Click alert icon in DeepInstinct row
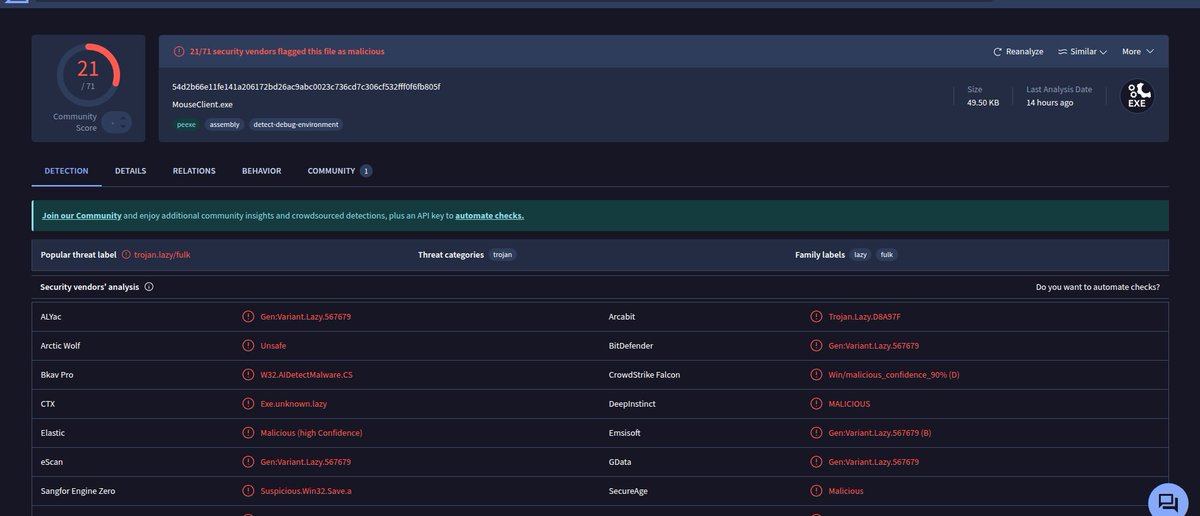The height and width of the screenshot is (516, 1200). pos(817,404)
